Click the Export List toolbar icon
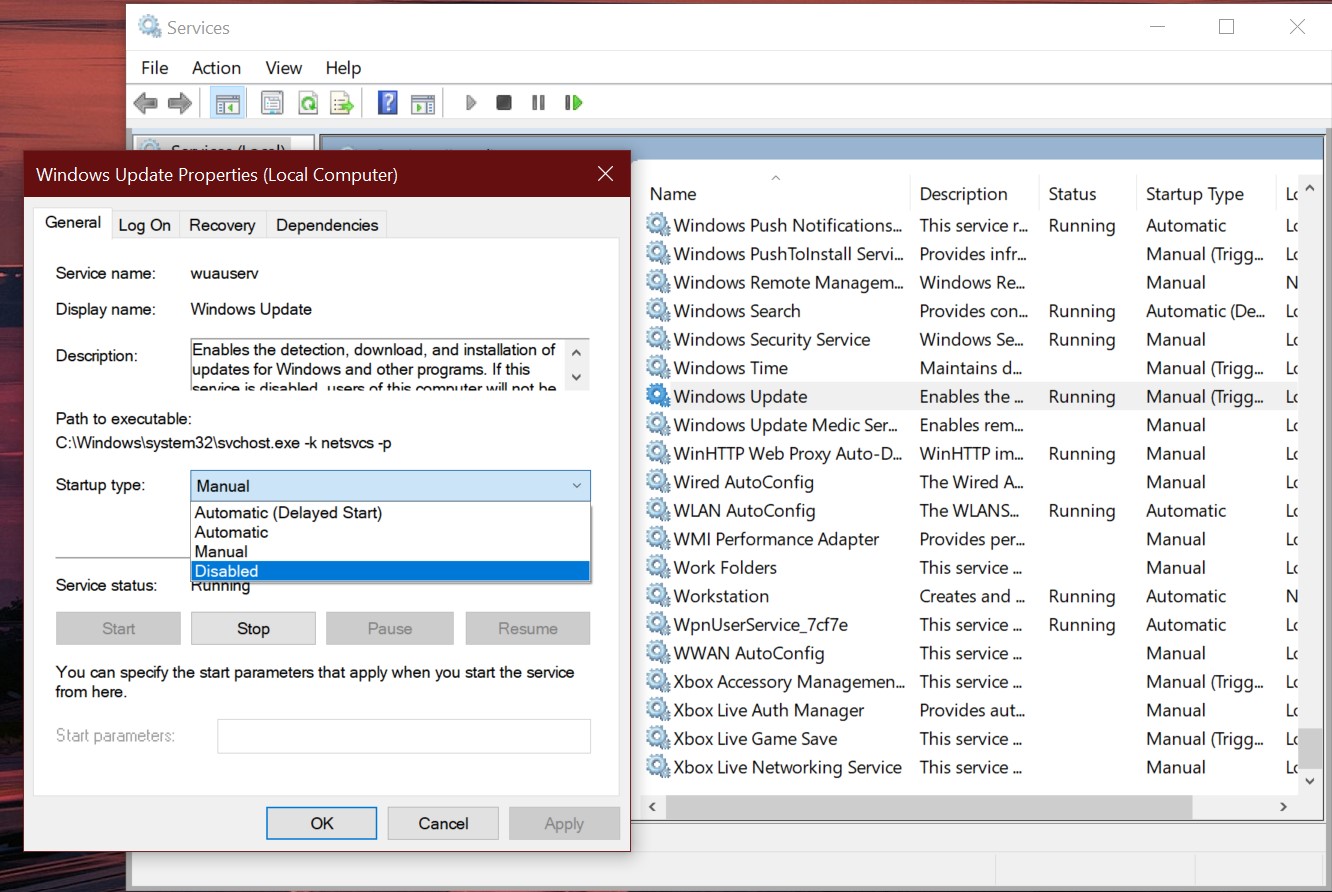Image resolution: width=1332 pixels, height=892 pixels. click(342, 103)
